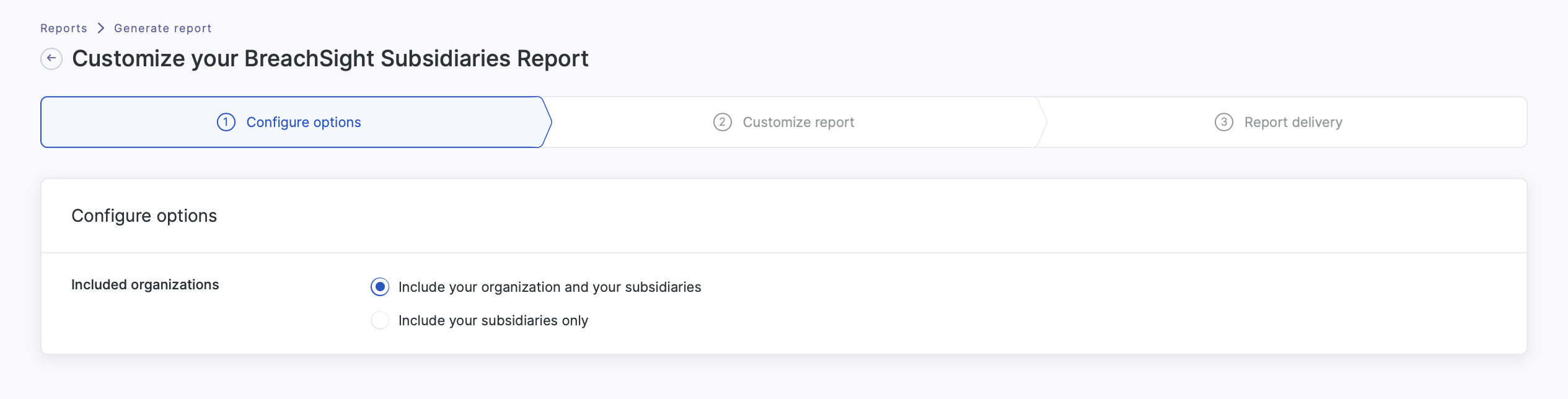Click "Include your organization and your subsidiaries" label
This screenshot has height=399, width=1568.
(549, 287)
